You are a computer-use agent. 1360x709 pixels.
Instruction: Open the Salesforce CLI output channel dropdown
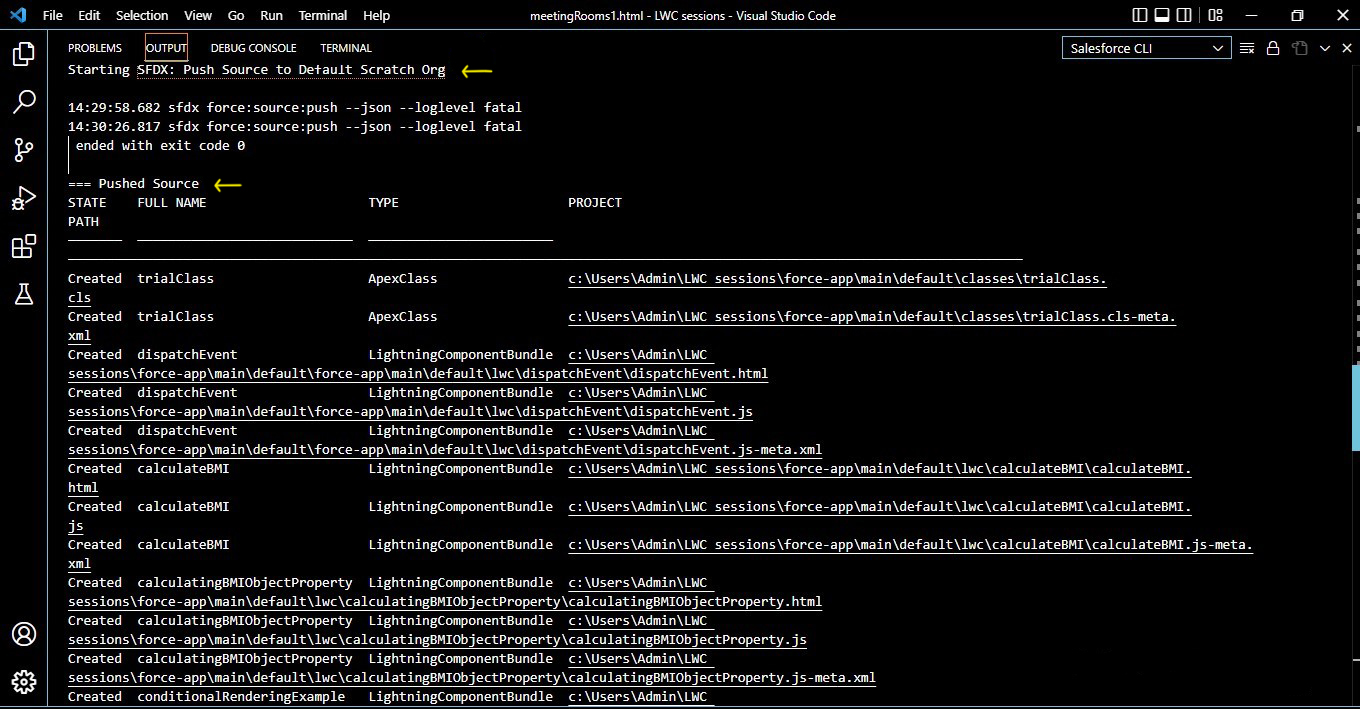1146,48
